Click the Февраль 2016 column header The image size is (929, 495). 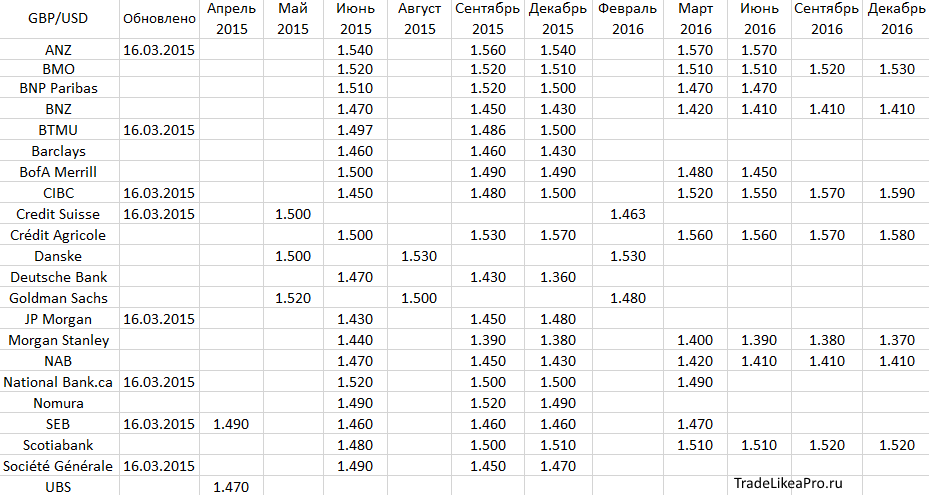(627, 19)
